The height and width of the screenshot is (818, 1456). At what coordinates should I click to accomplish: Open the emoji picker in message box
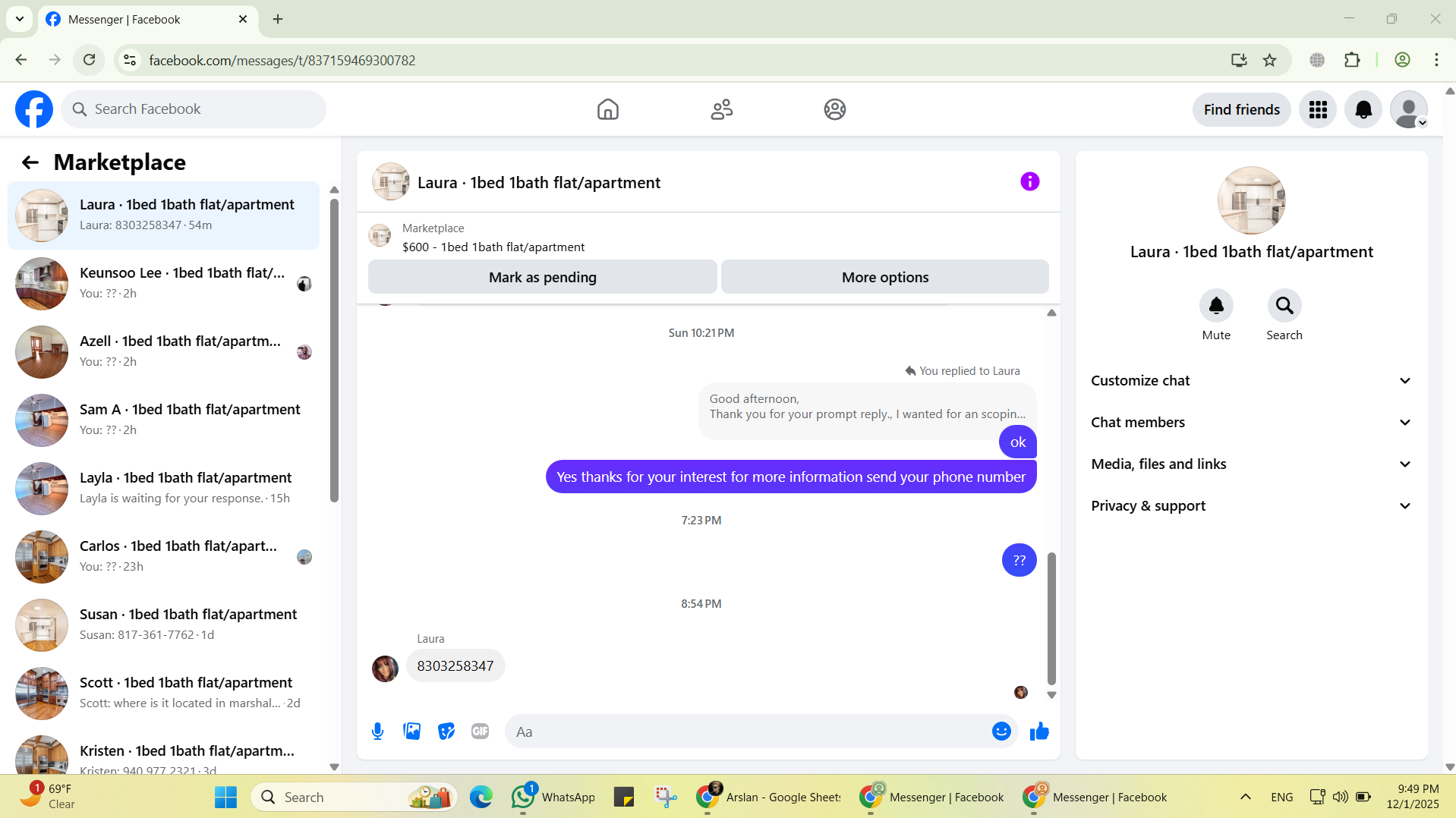(1001, 731)
